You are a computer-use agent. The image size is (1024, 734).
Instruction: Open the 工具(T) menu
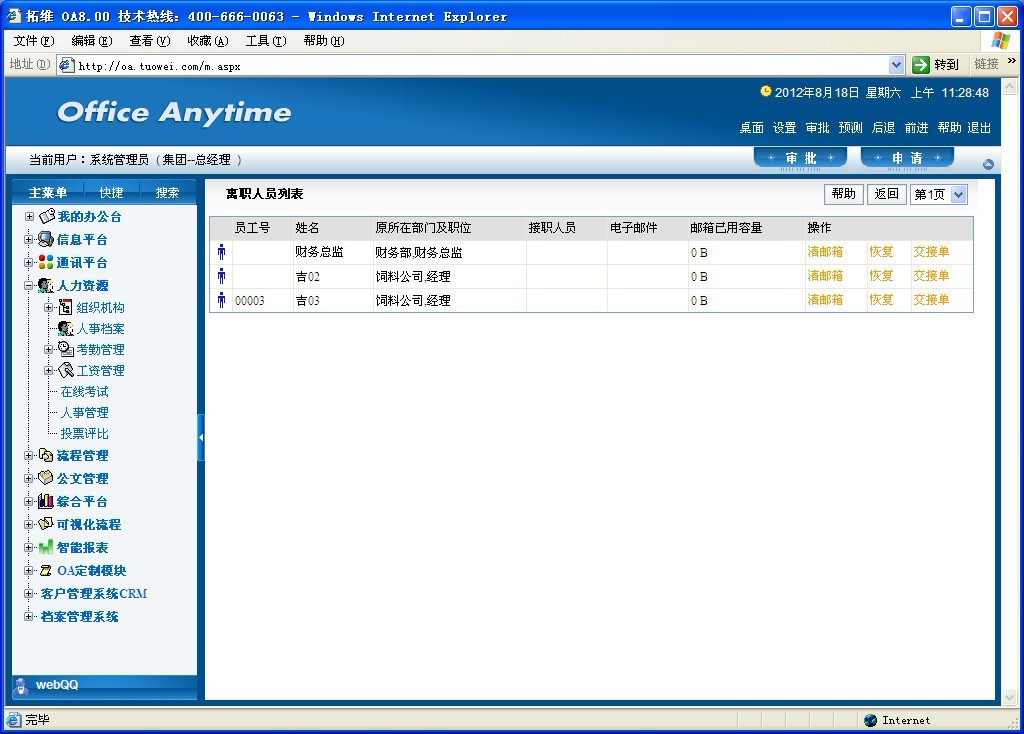pos(265,41)
